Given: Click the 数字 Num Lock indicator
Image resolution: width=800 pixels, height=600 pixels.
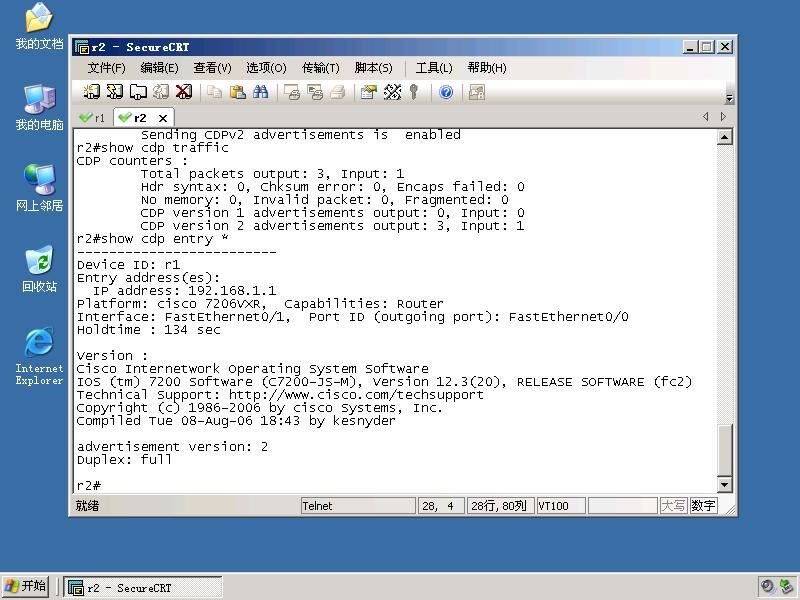Looking at the screenshot, I should pos(703,506).
